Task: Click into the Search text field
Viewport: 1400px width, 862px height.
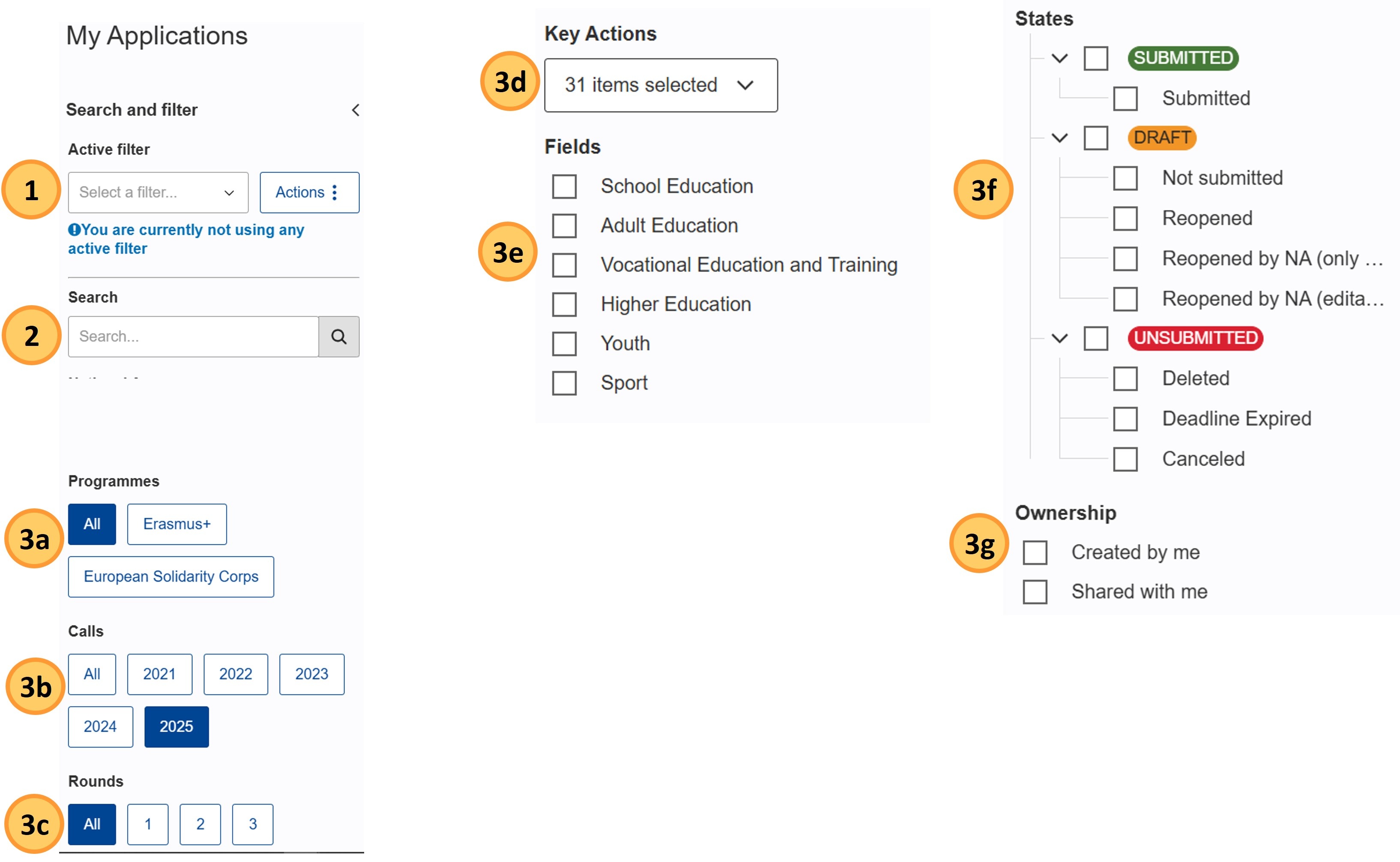Action: point(193,336)
